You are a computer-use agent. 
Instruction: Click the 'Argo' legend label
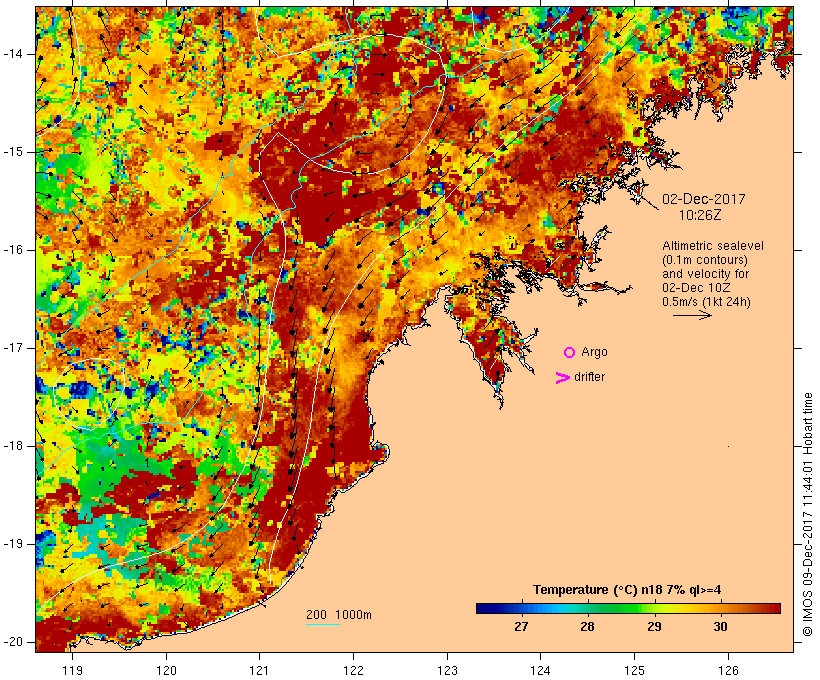pos(595,353)
